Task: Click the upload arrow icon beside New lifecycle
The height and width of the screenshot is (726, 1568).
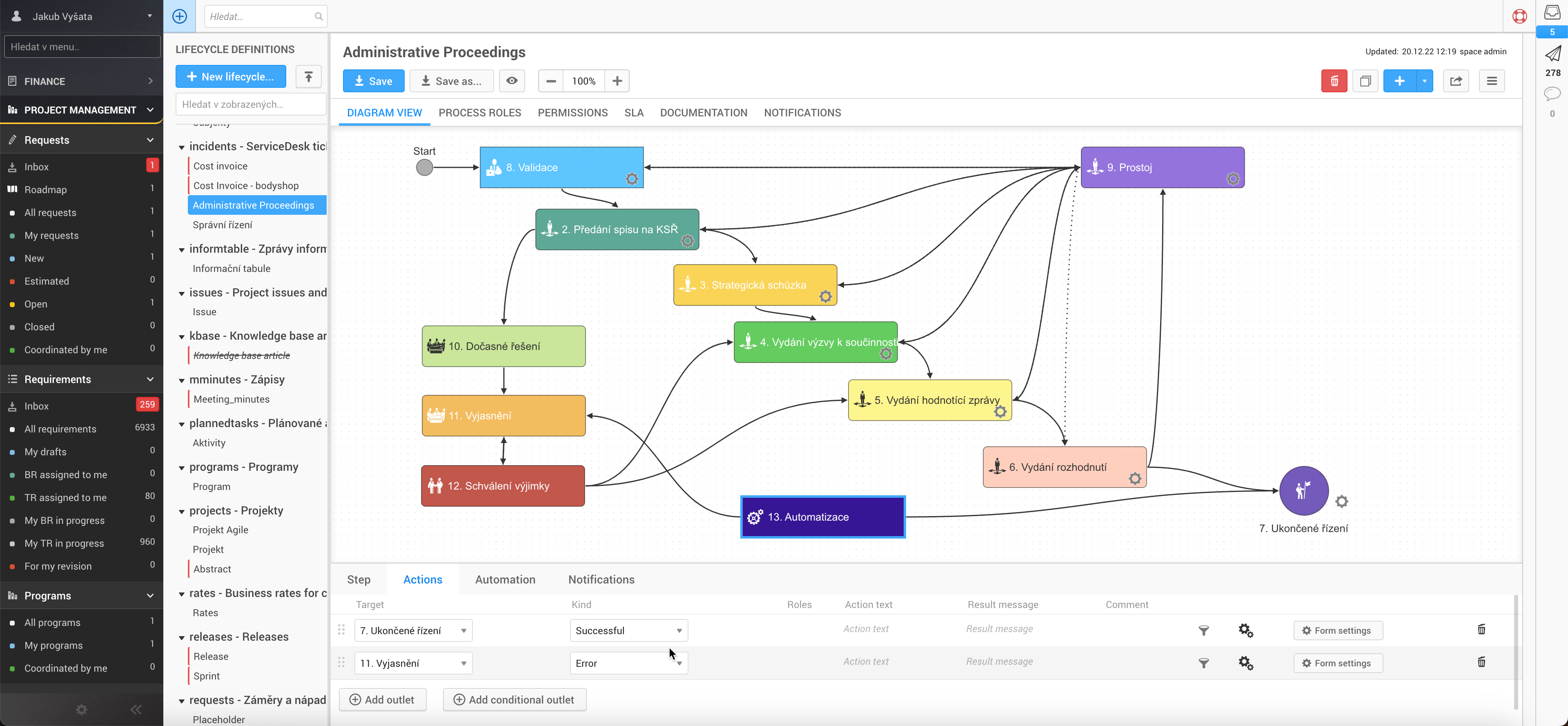Action: [x=309, y=77]
